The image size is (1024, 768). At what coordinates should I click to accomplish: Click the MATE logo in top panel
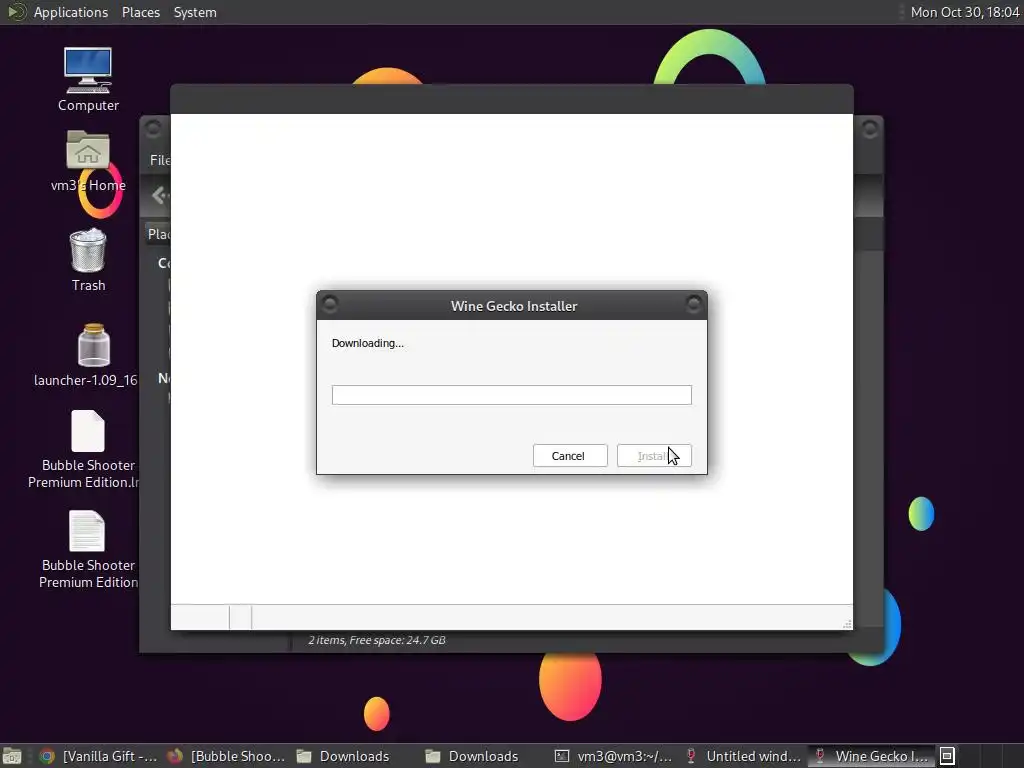(x=16, y=12)
